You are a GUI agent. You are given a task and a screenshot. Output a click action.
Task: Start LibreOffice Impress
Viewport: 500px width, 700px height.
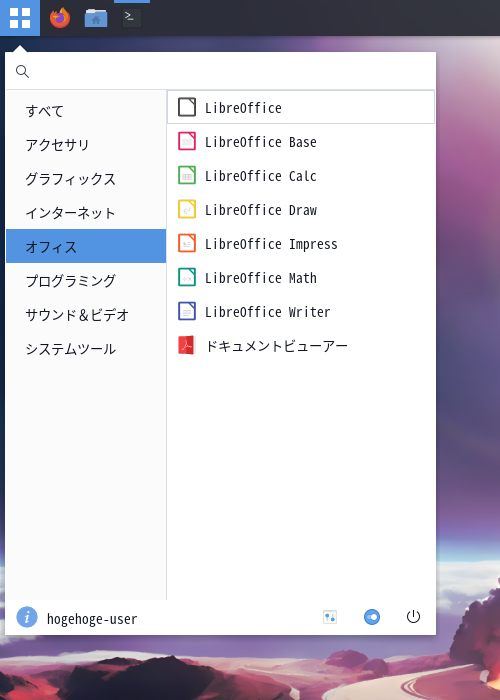point(300,244)
